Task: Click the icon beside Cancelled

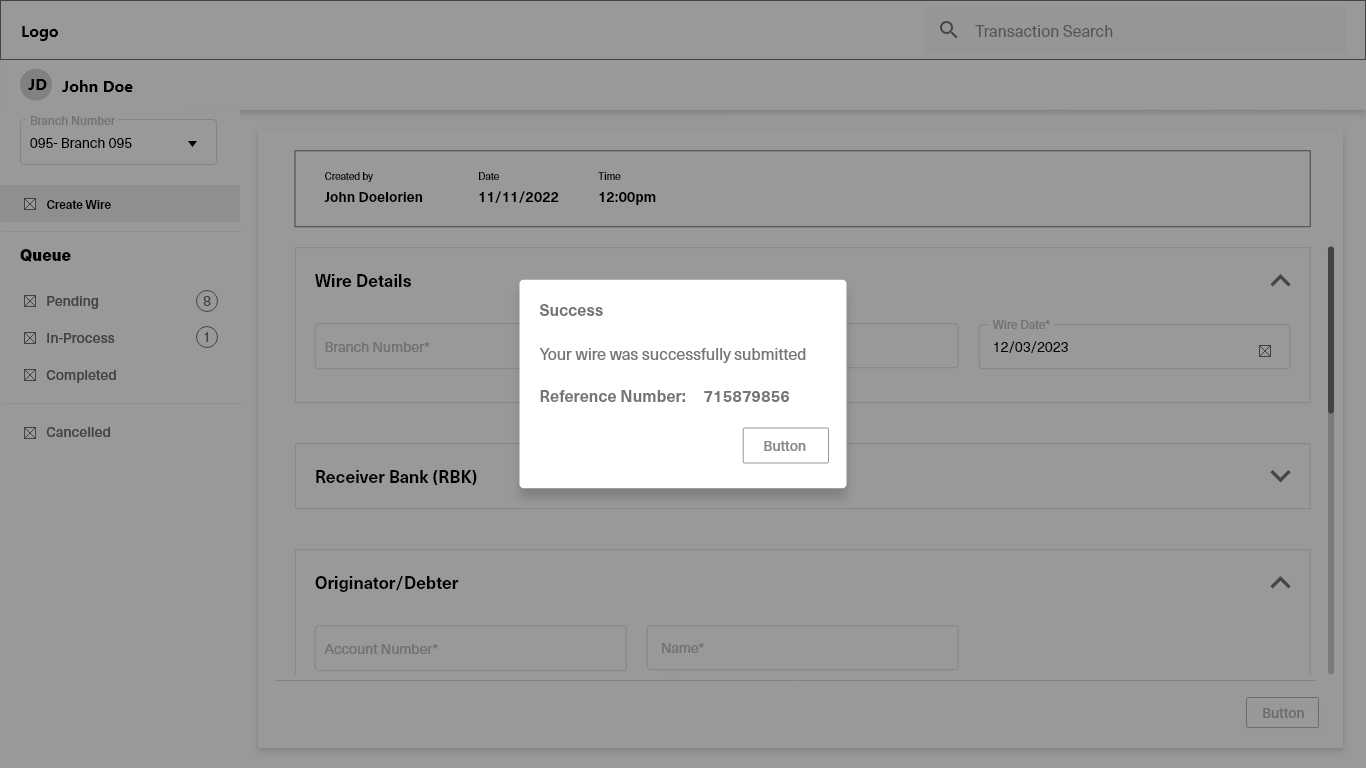Action: click(x=30, y=433)
